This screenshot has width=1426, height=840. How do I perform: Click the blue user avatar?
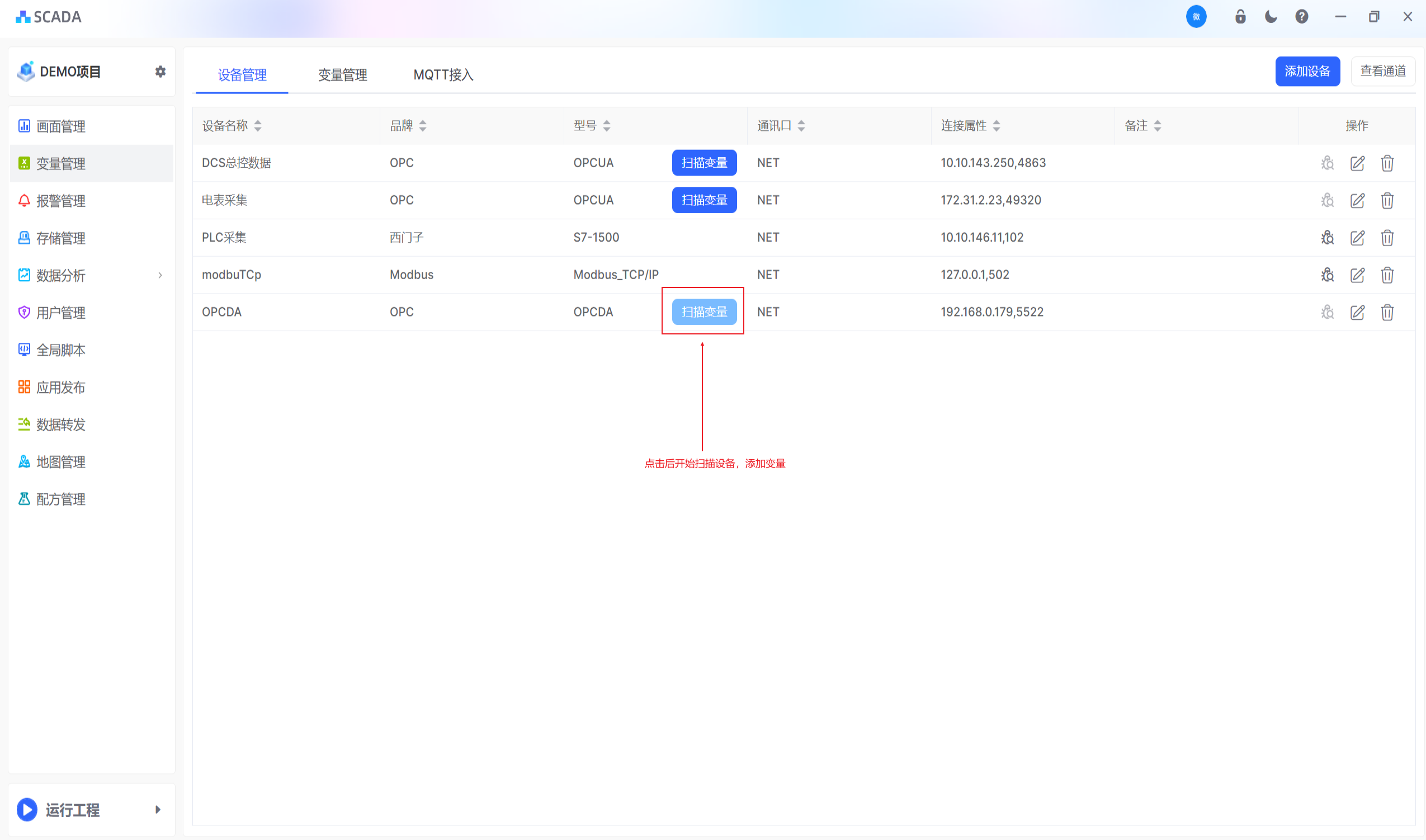(1196, 17)
